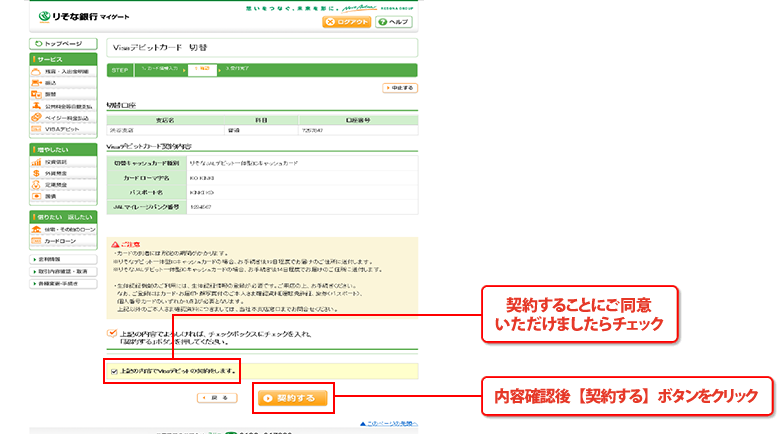The image size is (777, 434).
Task: Click the 借りたい 返したい section header
Action: point(63,217)
